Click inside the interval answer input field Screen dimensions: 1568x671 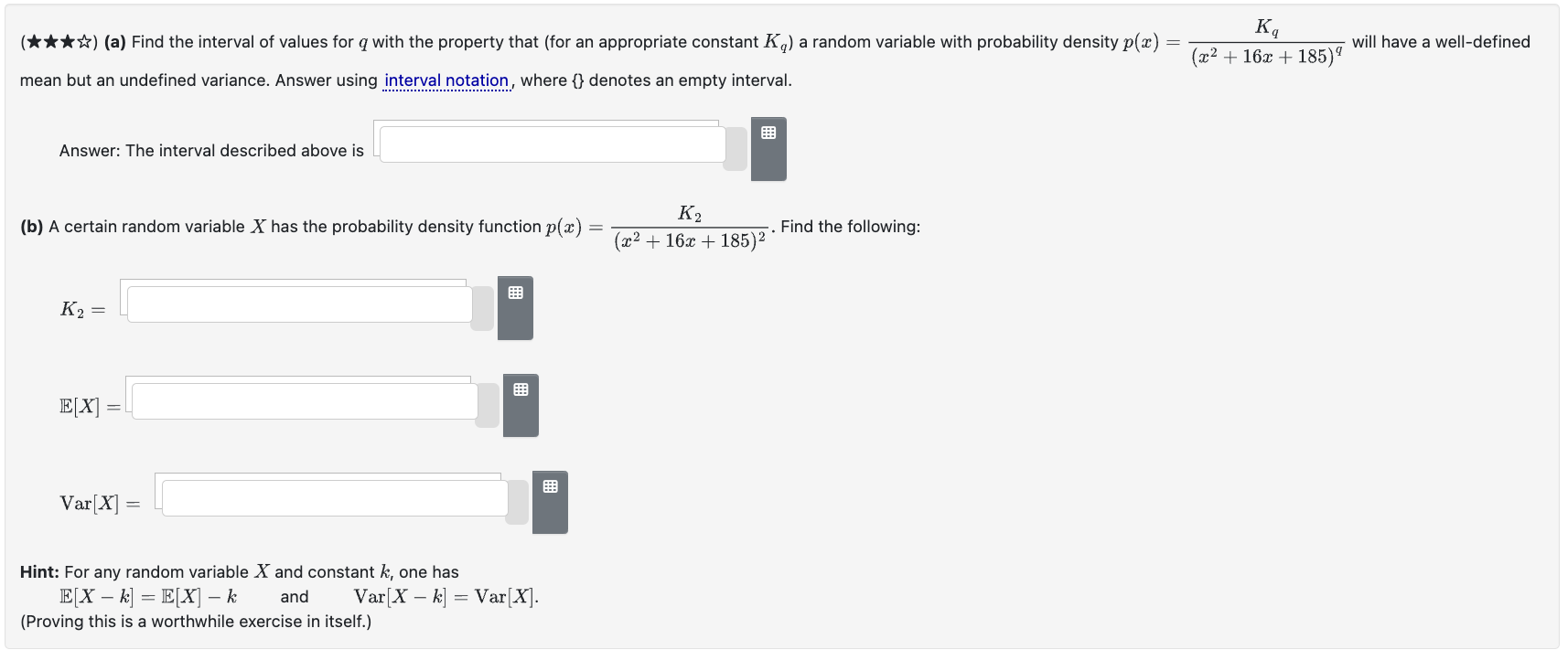tap(549, 143)
